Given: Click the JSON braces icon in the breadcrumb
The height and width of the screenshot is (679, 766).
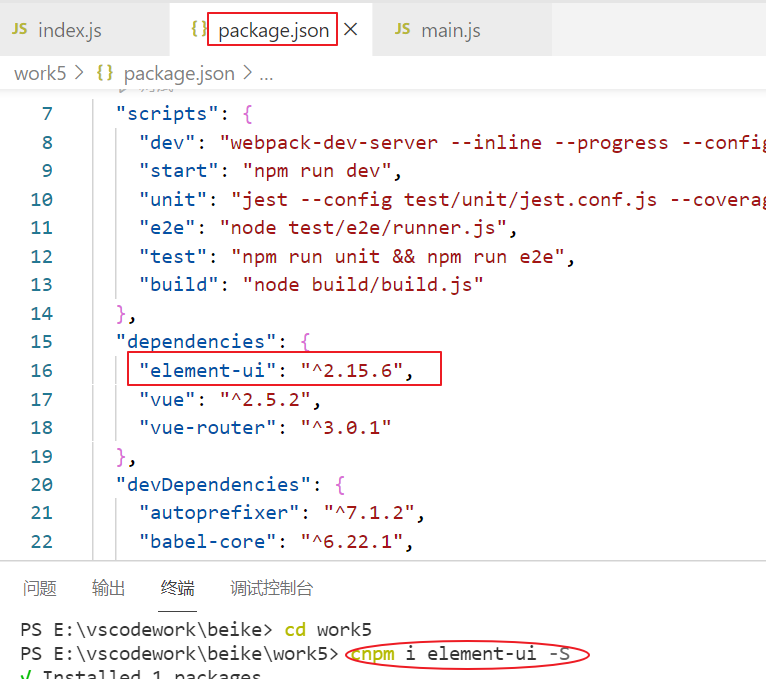Looking at the screenshot, I should coord(105,73).
